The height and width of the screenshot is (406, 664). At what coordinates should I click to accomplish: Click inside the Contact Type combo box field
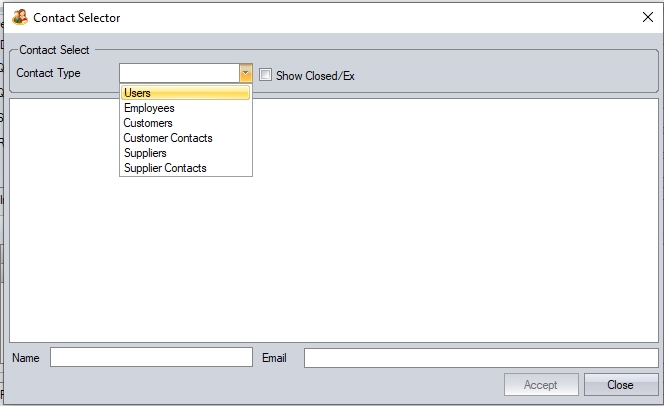180,73
